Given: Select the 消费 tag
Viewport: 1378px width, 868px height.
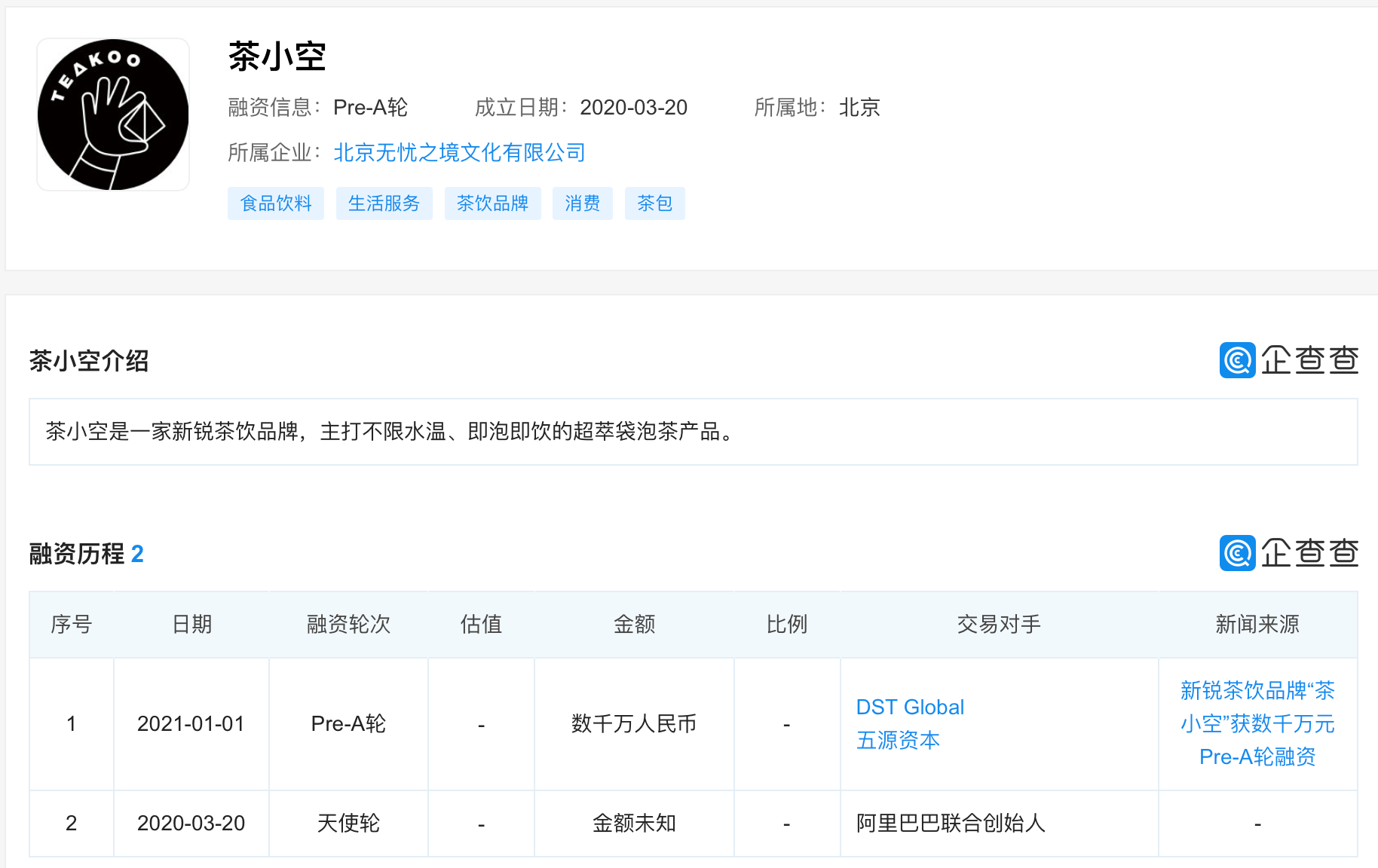Looking at the screenshot, I should (583, 203).
